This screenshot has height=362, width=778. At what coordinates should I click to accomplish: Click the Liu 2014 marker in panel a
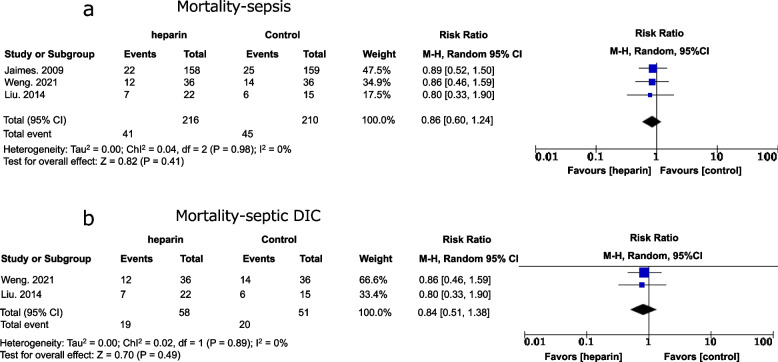coord(650,94)
